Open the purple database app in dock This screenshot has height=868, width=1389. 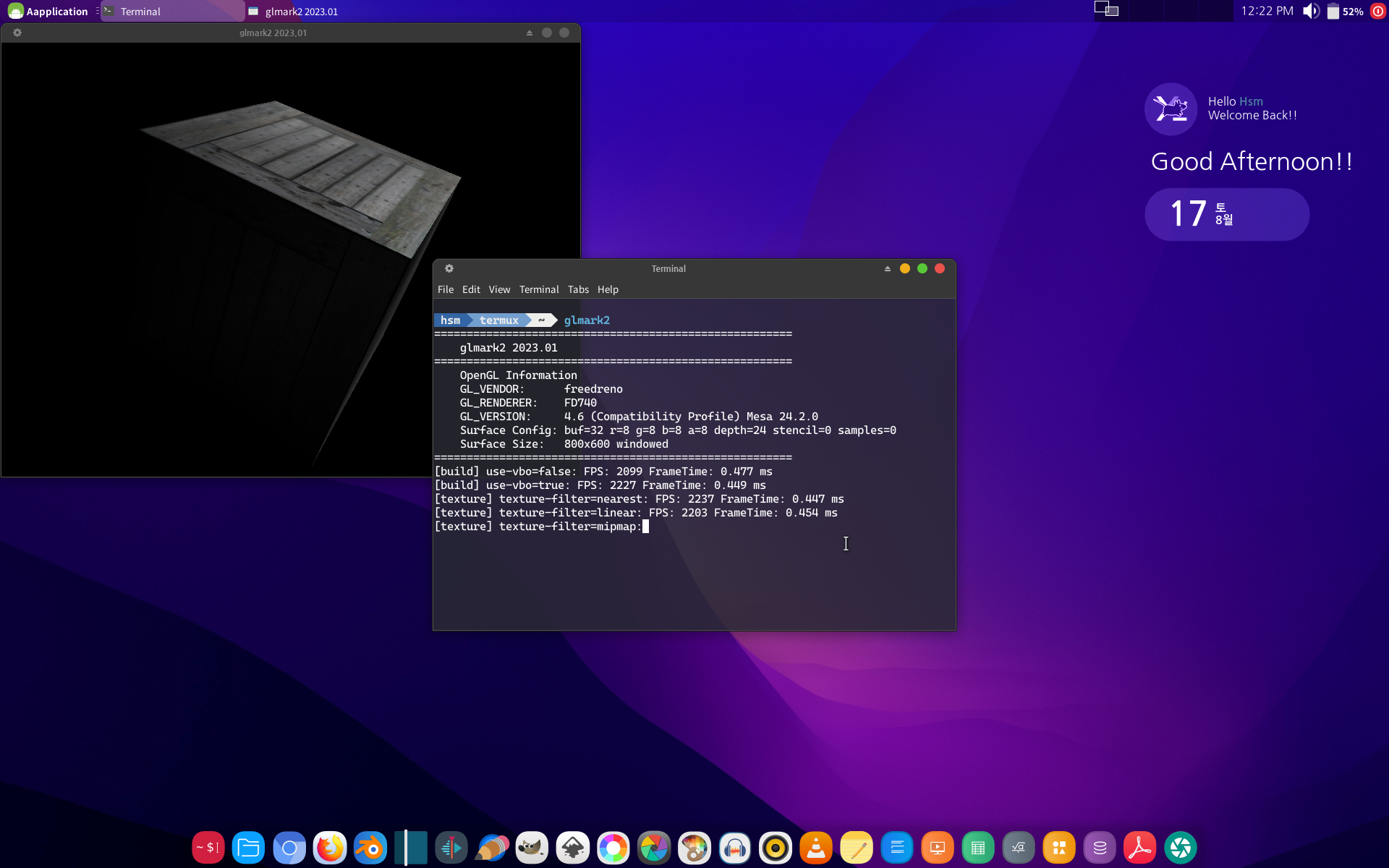tap(1100, 848)
